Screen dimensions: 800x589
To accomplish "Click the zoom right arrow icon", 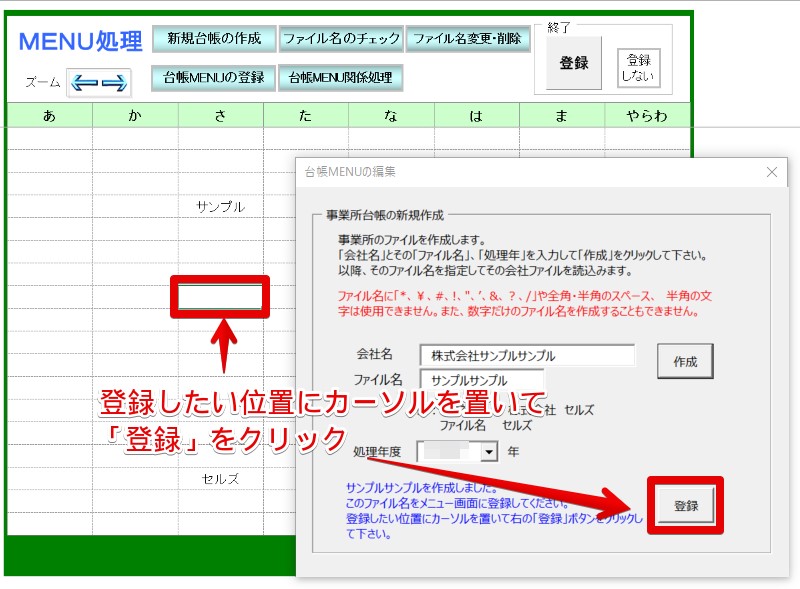I will pyautogui.click(x=114, y=83).
